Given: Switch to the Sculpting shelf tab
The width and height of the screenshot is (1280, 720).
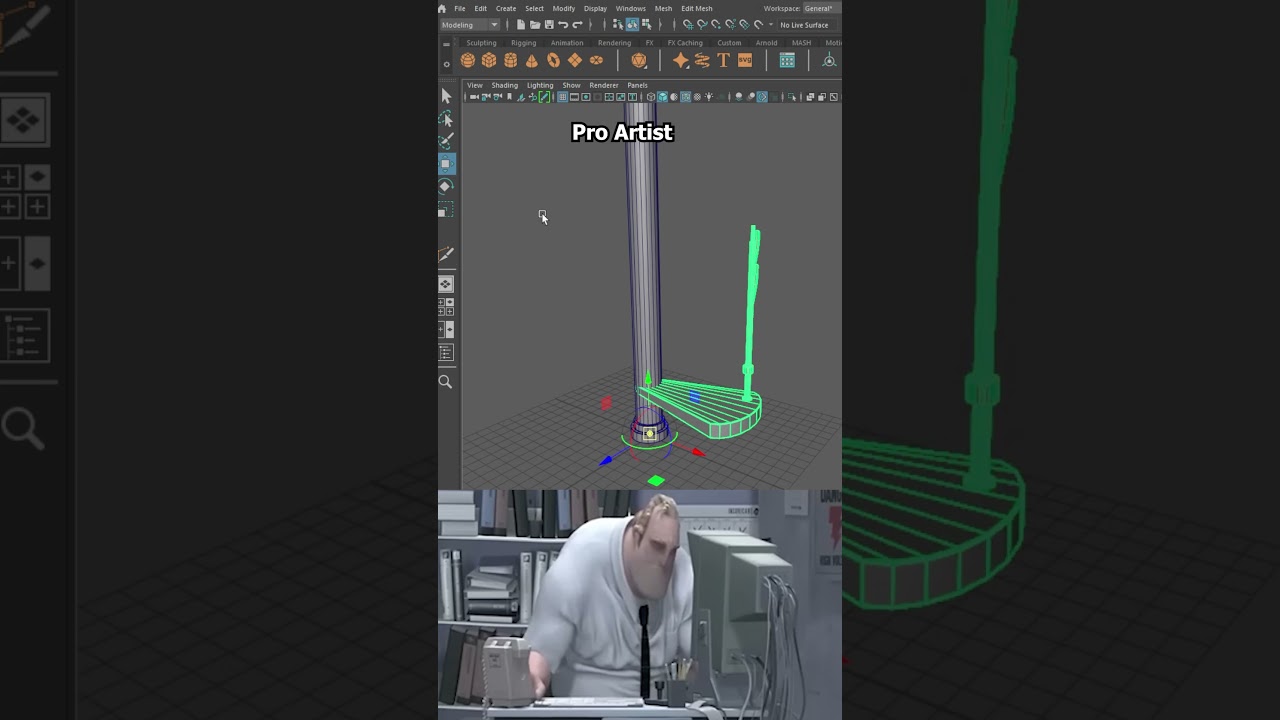Looking at the screenshot, I should [481, 43].
